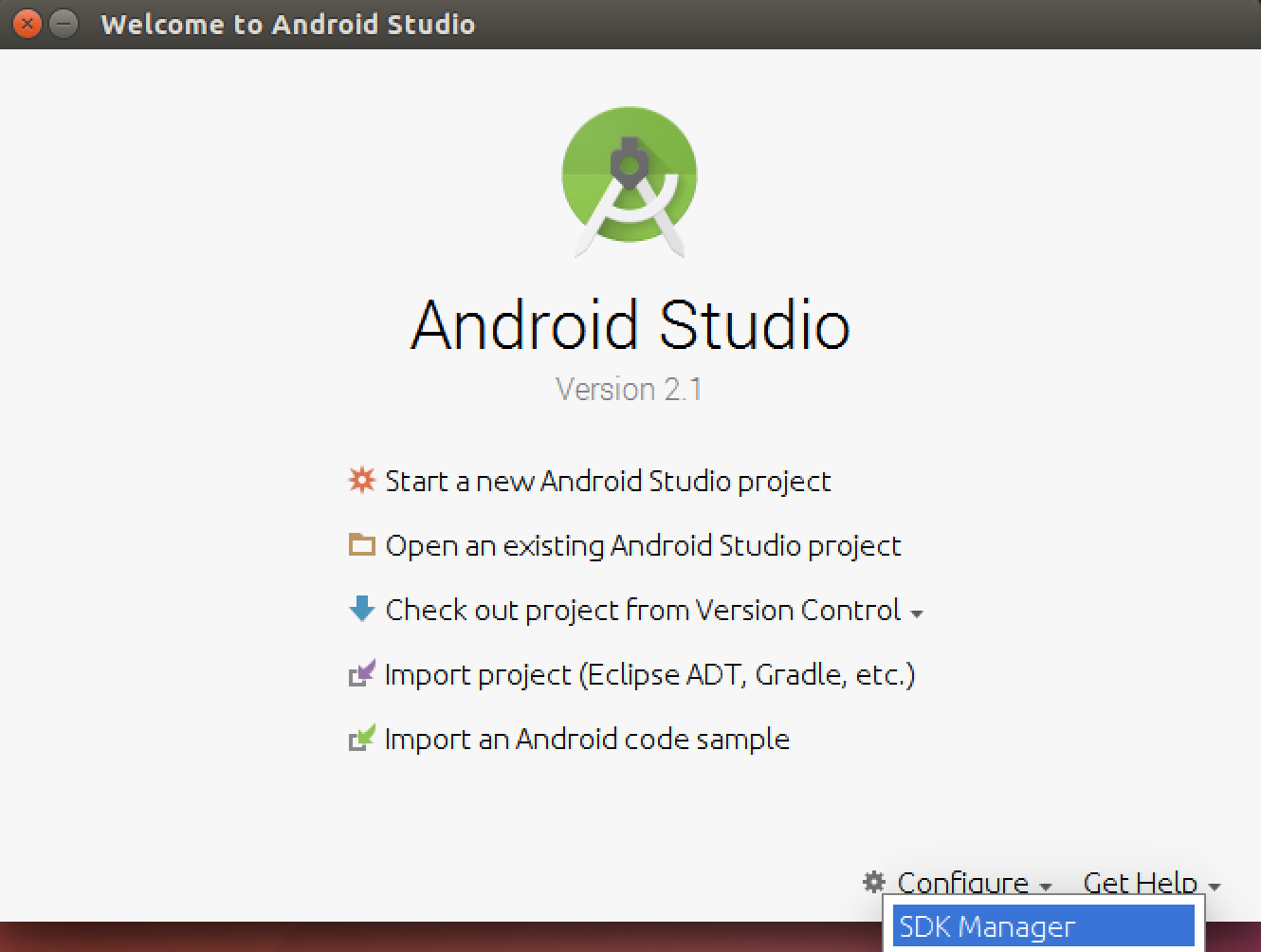
Task: Click the Configure gear icon
Action: tap(872, 882)
